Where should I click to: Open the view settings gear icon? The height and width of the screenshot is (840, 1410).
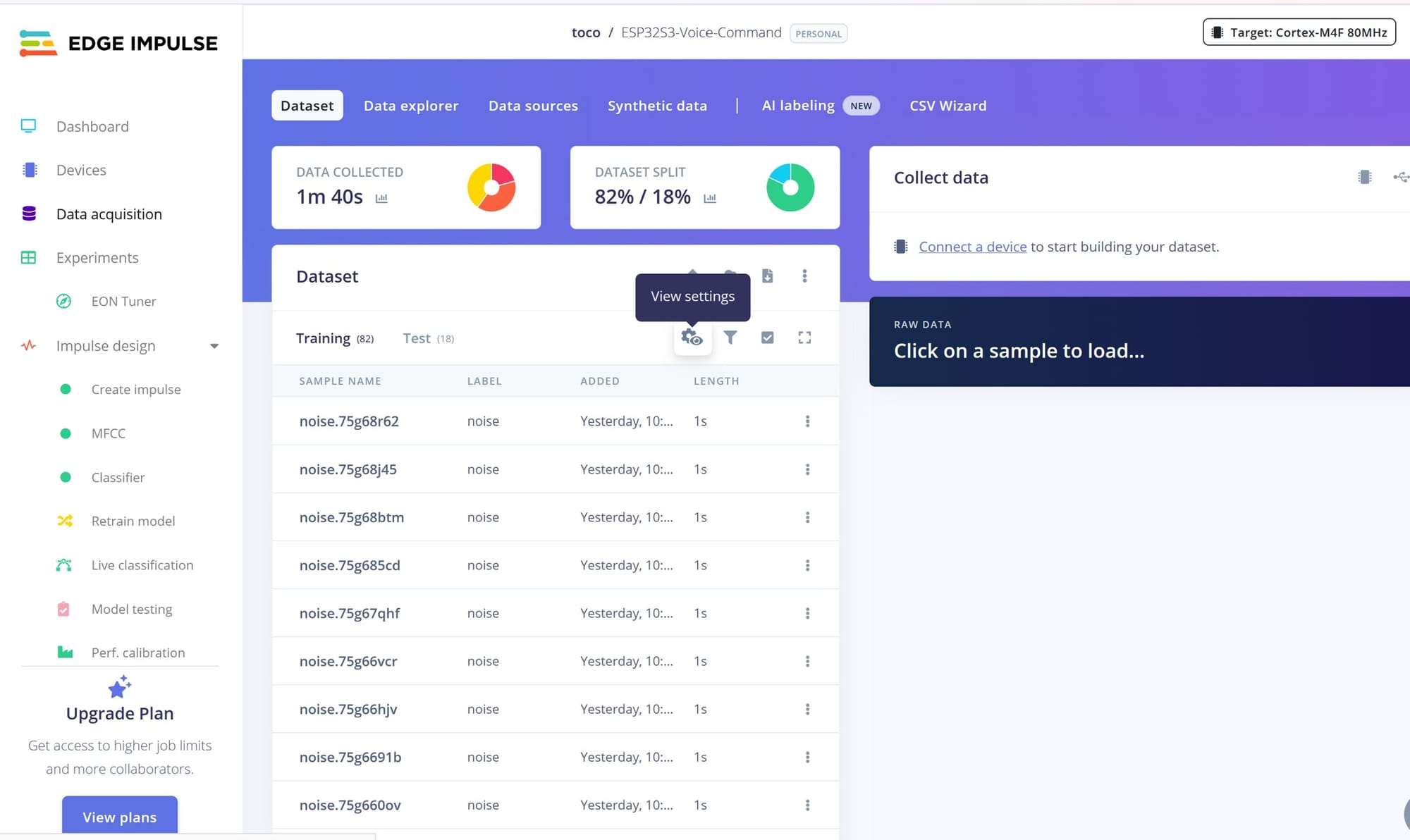(692, 338)
